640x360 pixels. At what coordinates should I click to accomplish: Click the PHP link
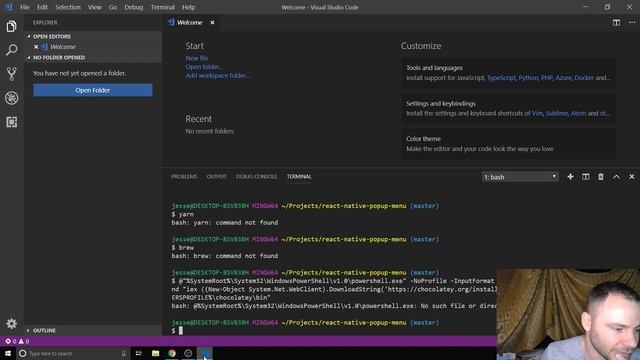pyautogui.click(x=547, y=78)
